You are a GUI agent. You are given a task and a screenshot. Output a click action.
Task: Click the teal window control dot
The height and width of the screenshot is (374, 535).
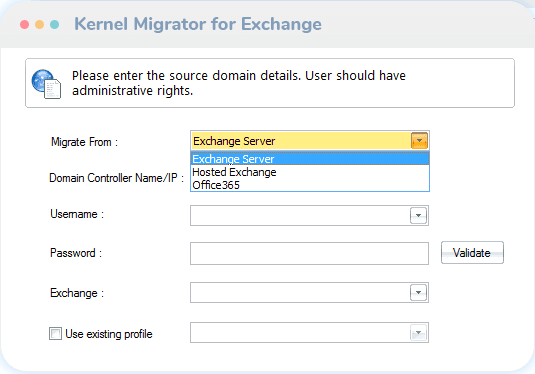tap(55, 25)
